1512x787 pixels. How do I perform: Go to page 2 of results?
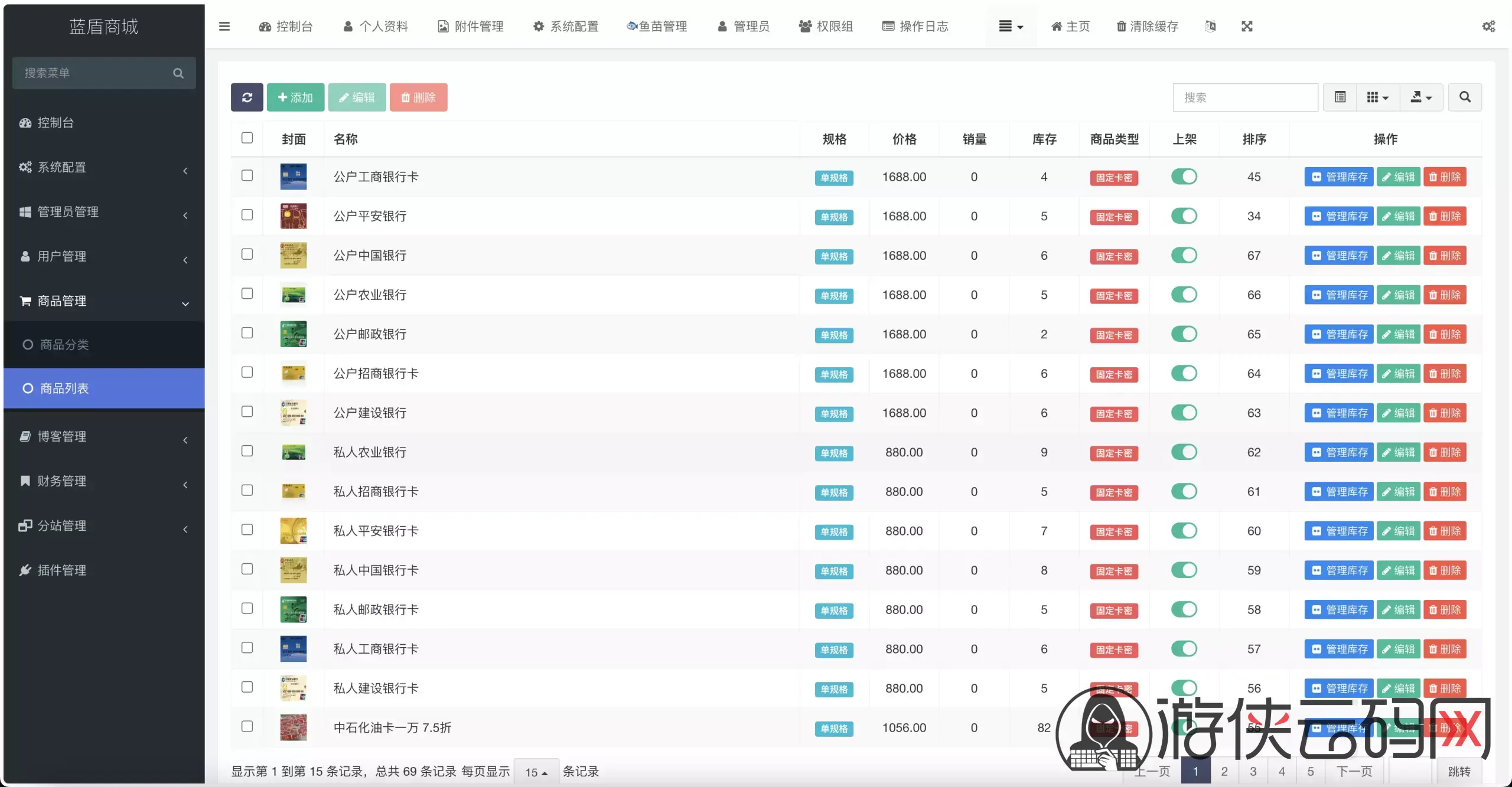coord(1224,772)
